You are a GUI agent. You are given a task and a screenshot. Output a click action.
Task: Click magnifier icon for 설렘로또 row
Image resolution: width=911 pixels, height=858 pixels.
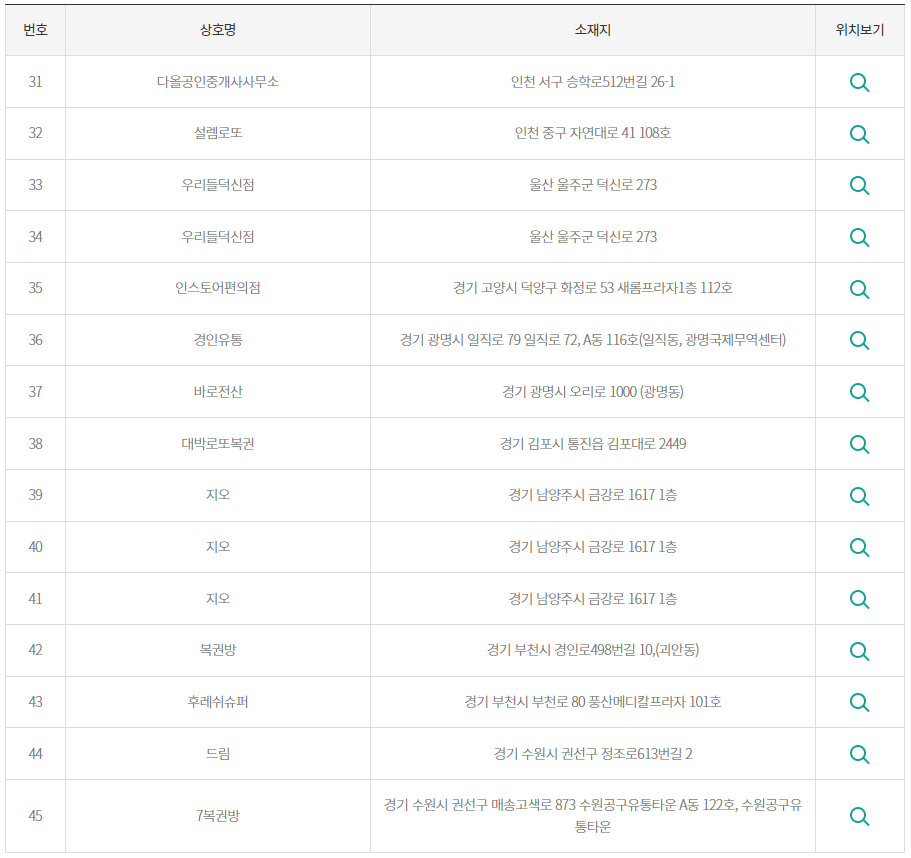(x=859, y=134)
